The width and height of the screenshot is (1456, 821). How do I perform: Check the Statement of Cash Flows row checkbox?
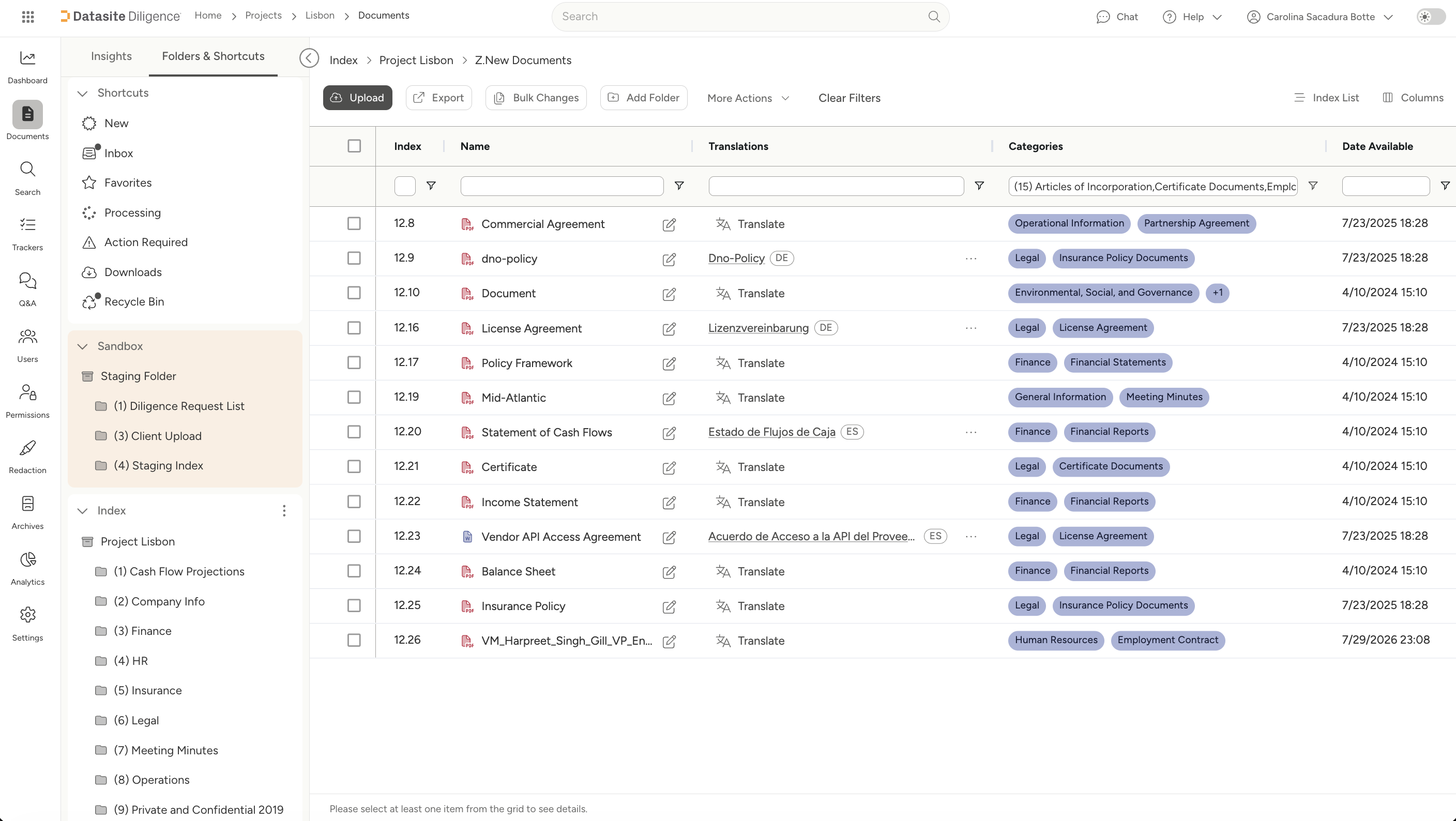coord(354,432)
